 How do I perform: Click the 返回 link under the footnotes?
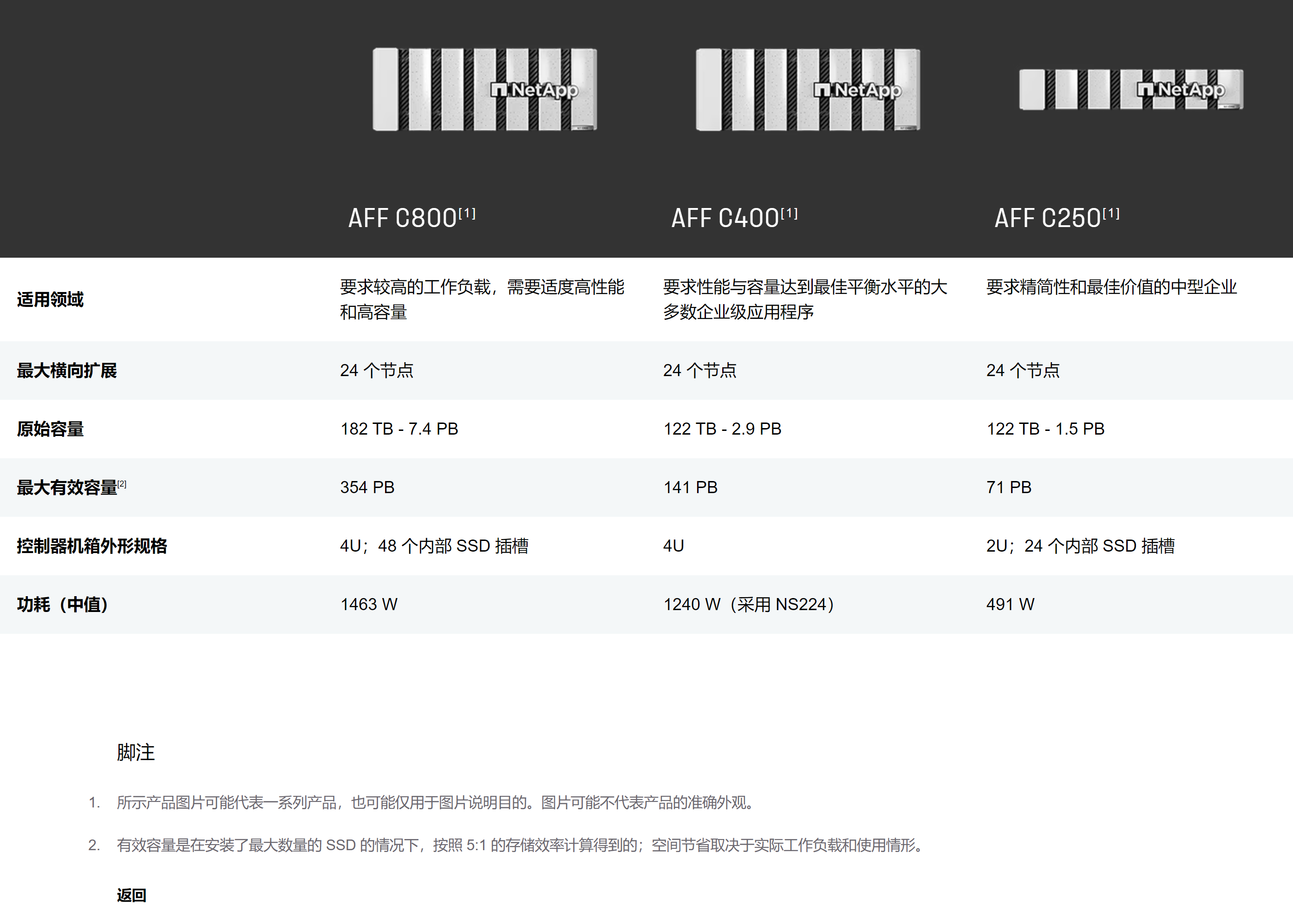point(131,895)
